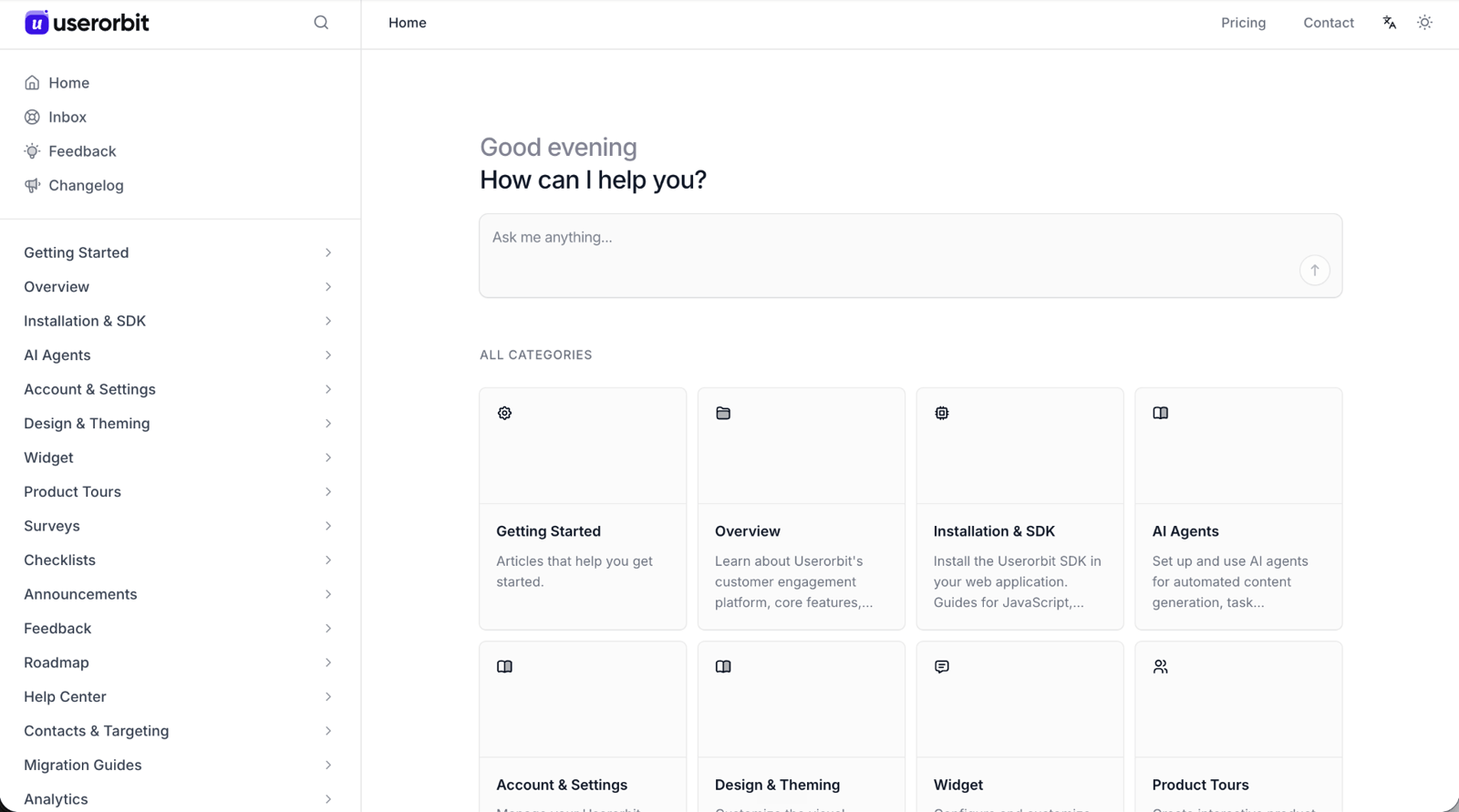
Task: Open Installation & SDK card title
Action: [994, 531]
